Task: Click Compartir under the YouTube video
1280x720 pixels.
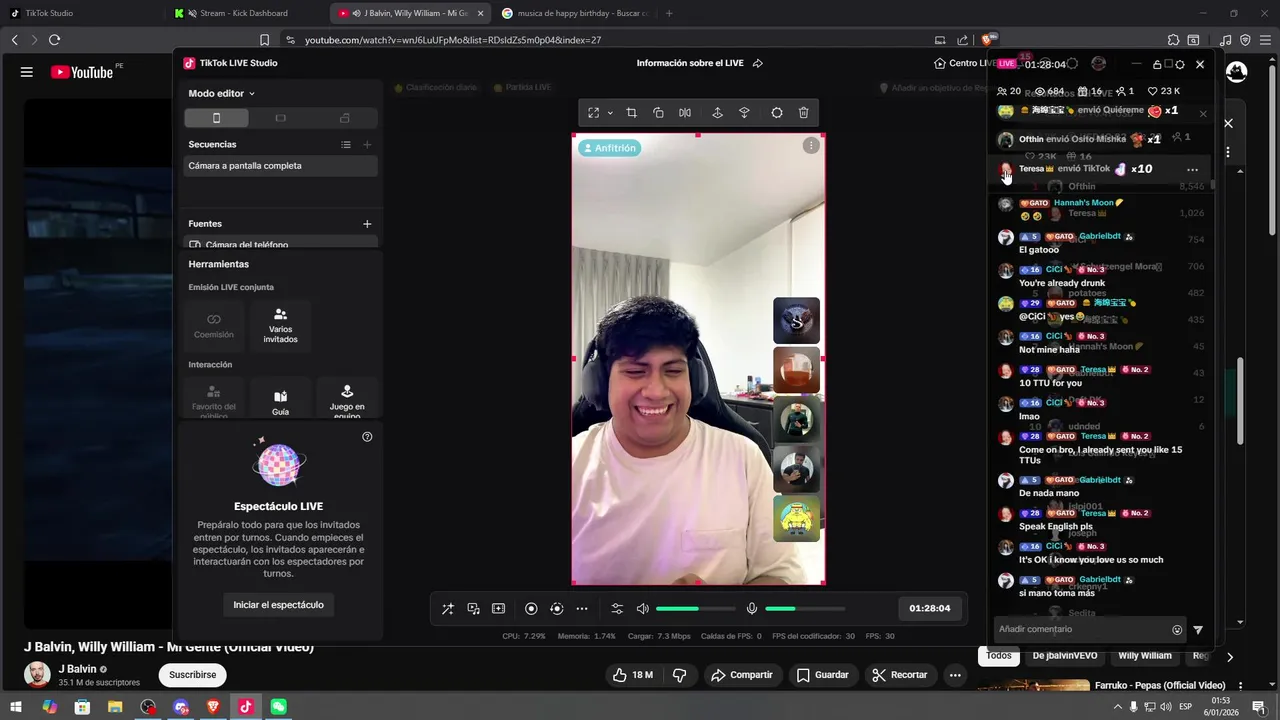Action: coord(742,675)
